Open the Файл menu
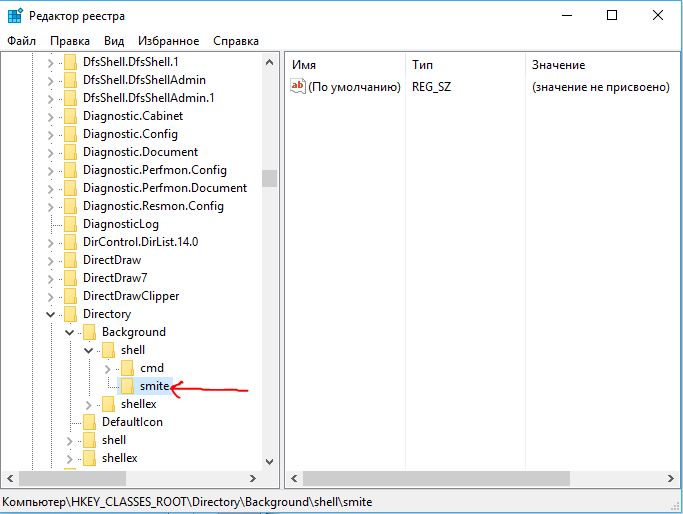This screenshot has height=514, width=683. (x=21, y=41)
